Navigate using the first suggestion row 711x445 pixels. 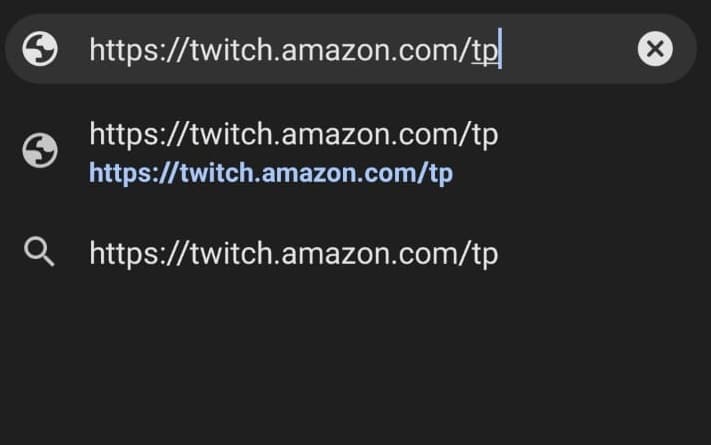(356, 152)
